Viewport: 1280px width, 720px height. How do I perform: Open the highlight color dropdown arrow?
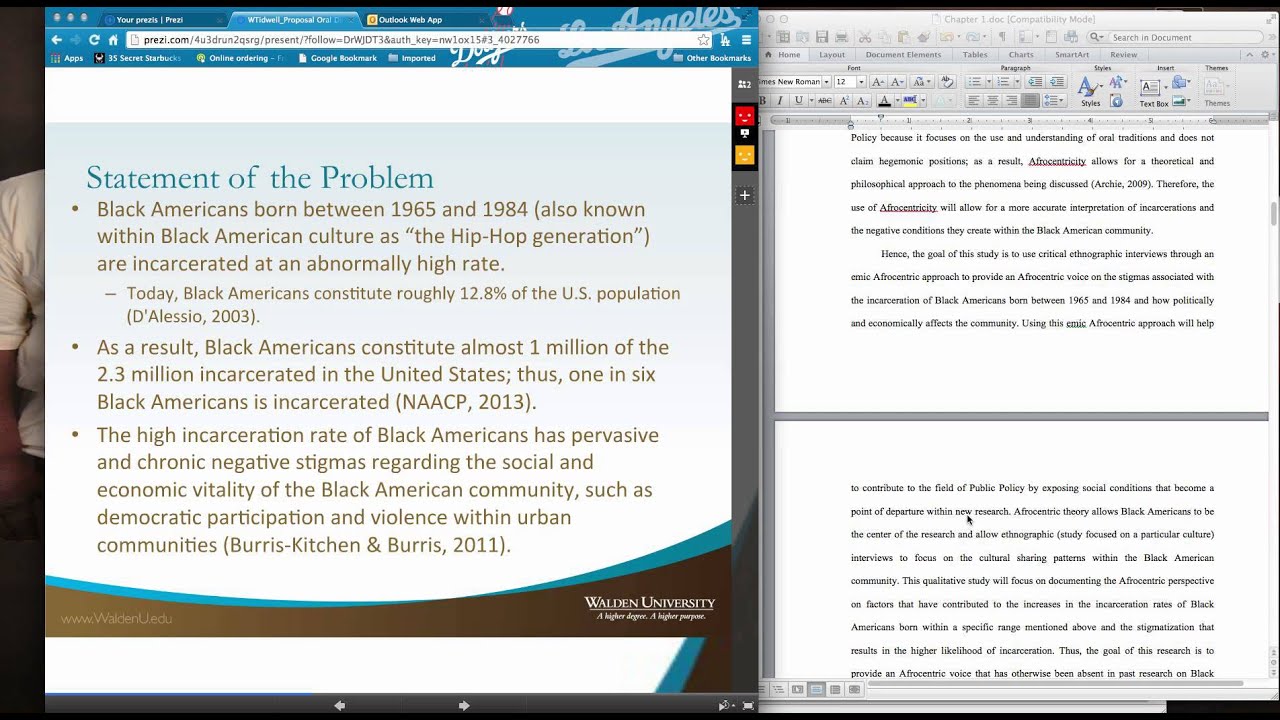click(x=923, y=100)
